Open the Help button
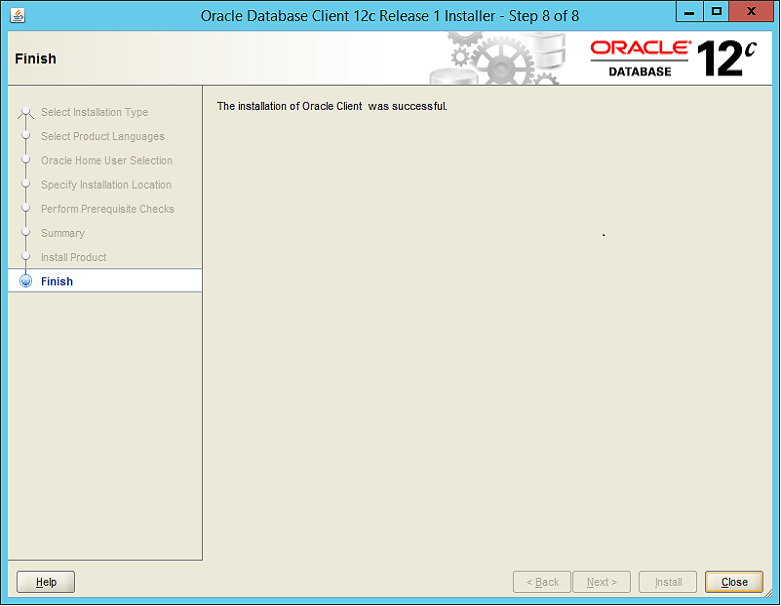This screenshot has width=781, height=606. point(46,582)
